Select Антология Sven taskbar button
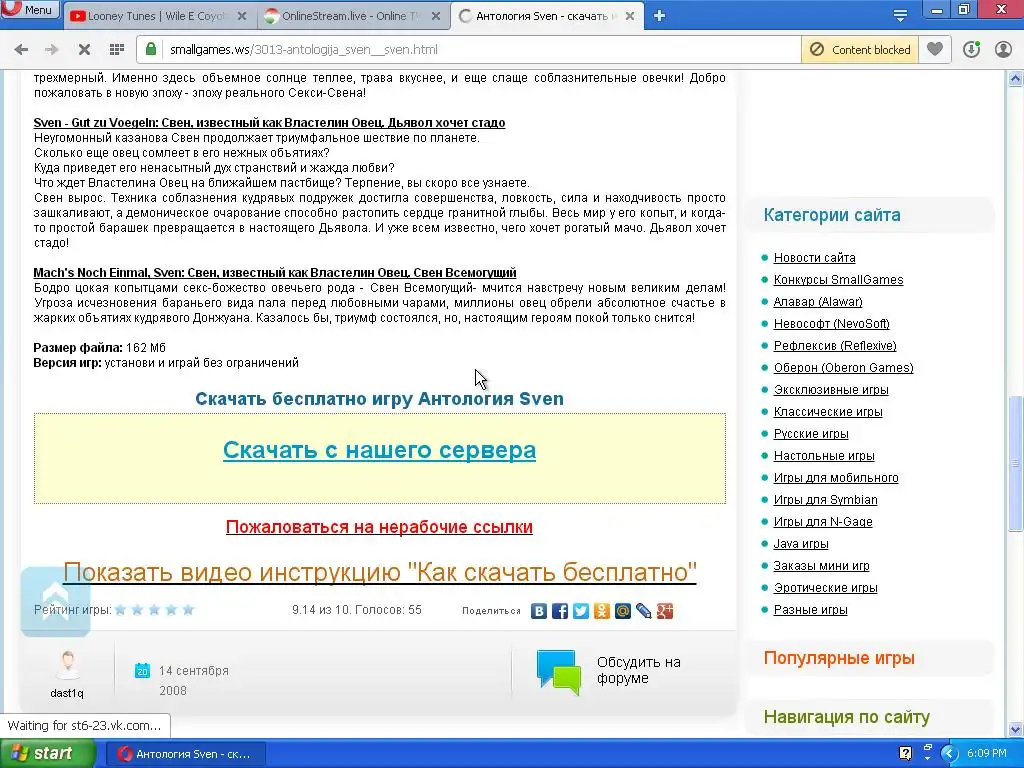This screenshot has width=1024, height=768. pyautogui.click(x=185, y=754)
